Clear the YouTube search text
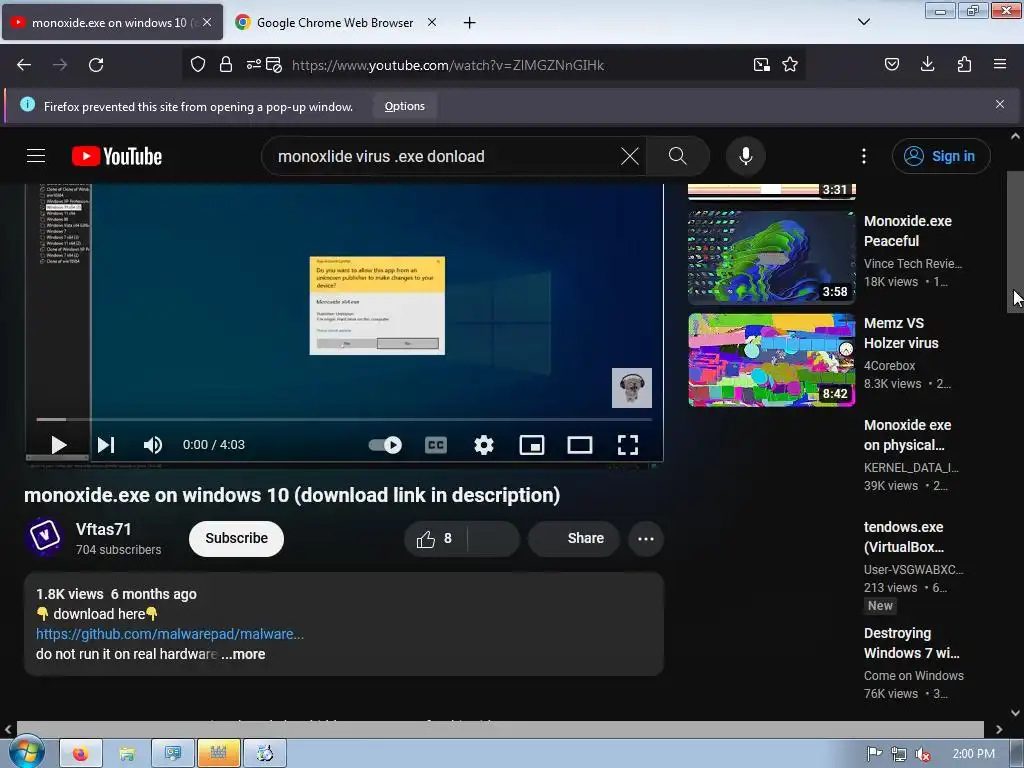 630,156
